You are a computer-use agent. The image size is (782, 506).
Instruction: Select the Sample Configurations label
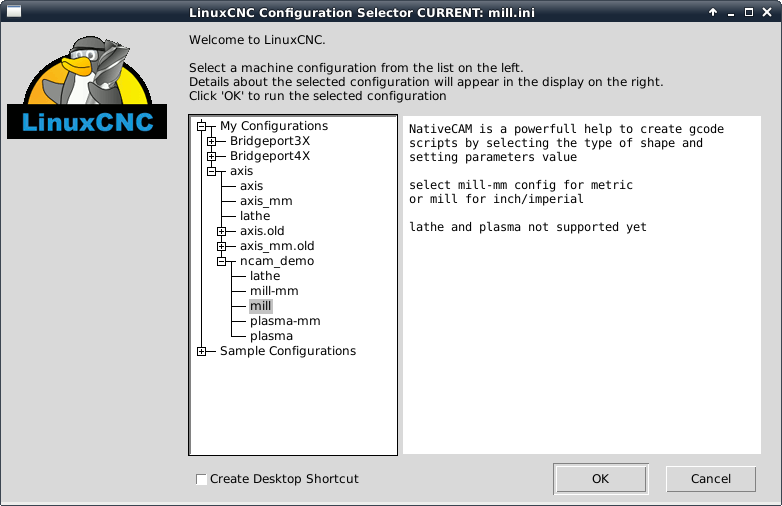(x=288, y=351)
